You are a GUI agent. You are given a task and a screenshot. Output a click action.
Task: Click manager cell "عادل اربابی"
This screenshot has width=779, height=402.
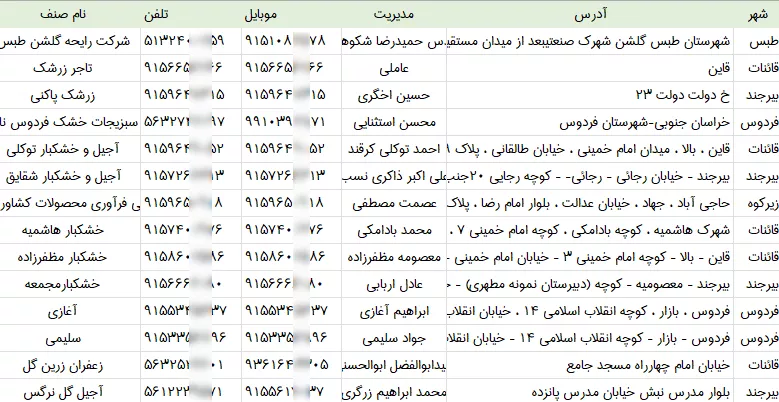pos(394,285)
